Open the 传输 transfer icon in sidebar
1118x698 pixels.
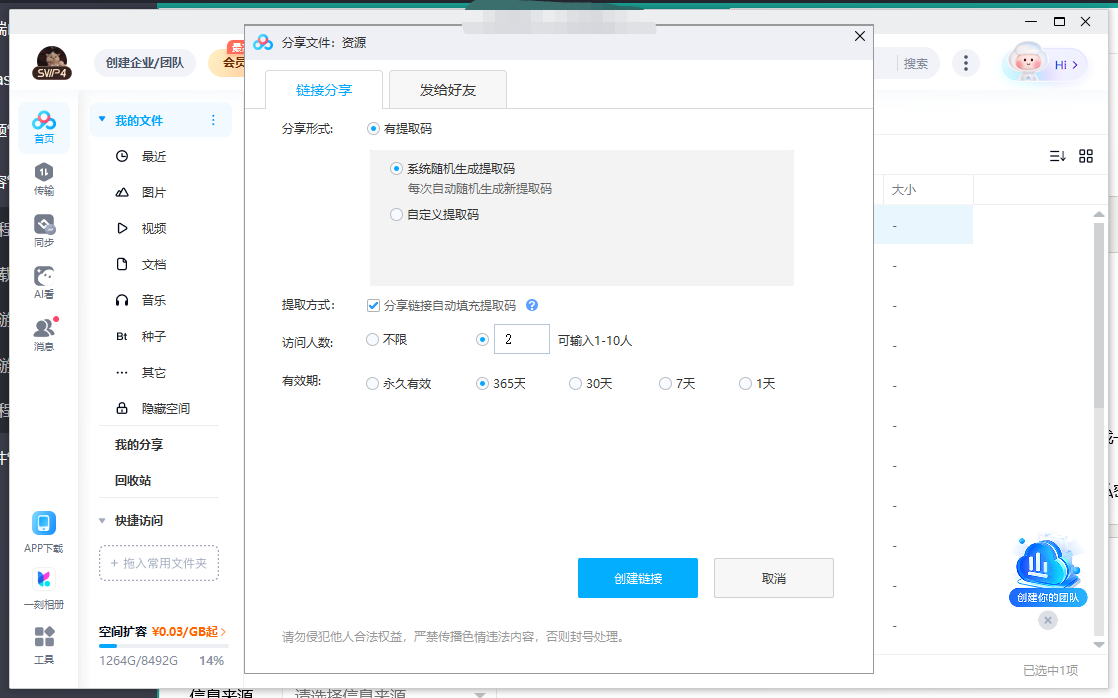click(x=44, y=173)
